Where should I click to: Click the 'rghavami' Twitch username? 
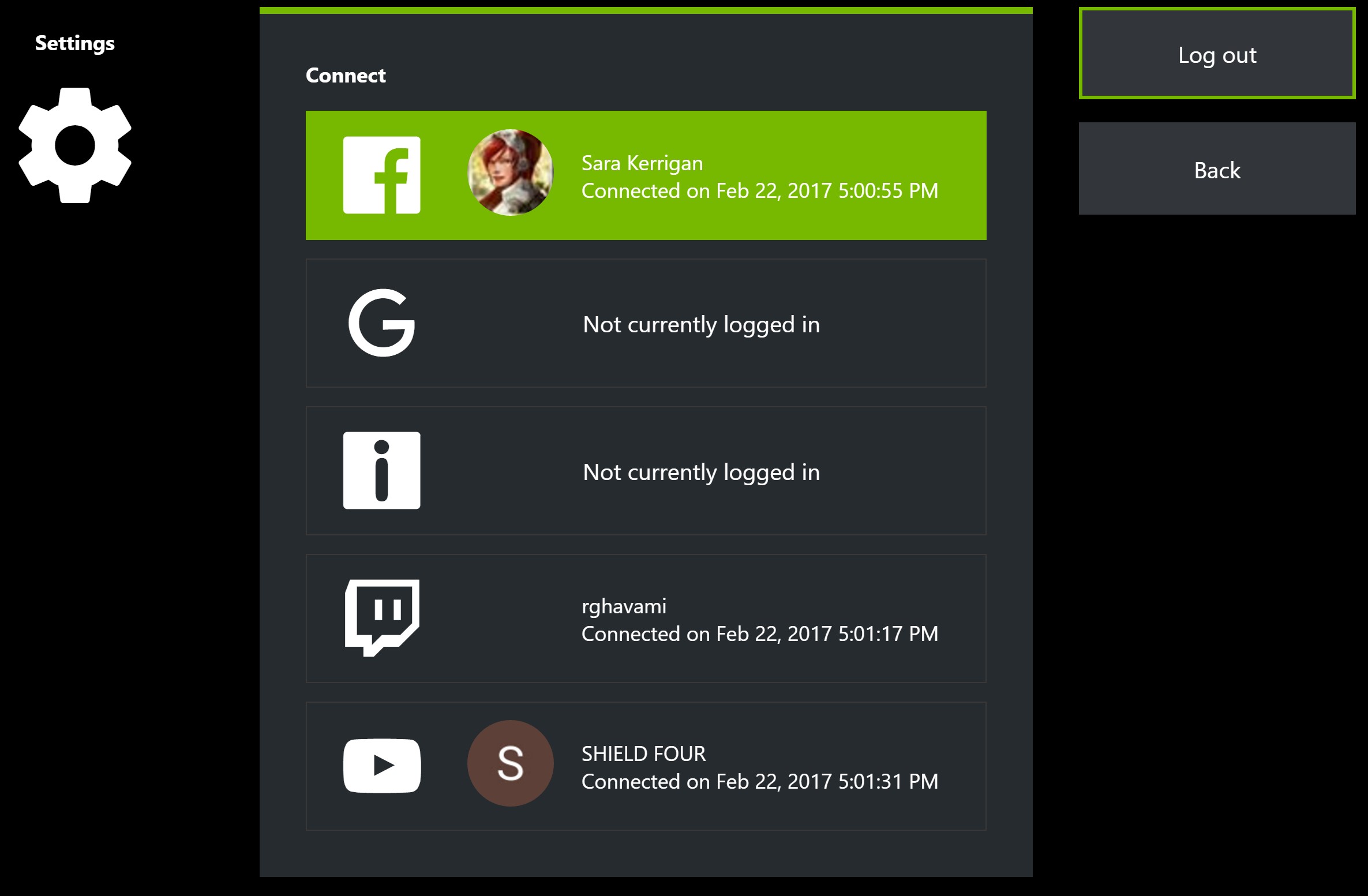[624, 607]
